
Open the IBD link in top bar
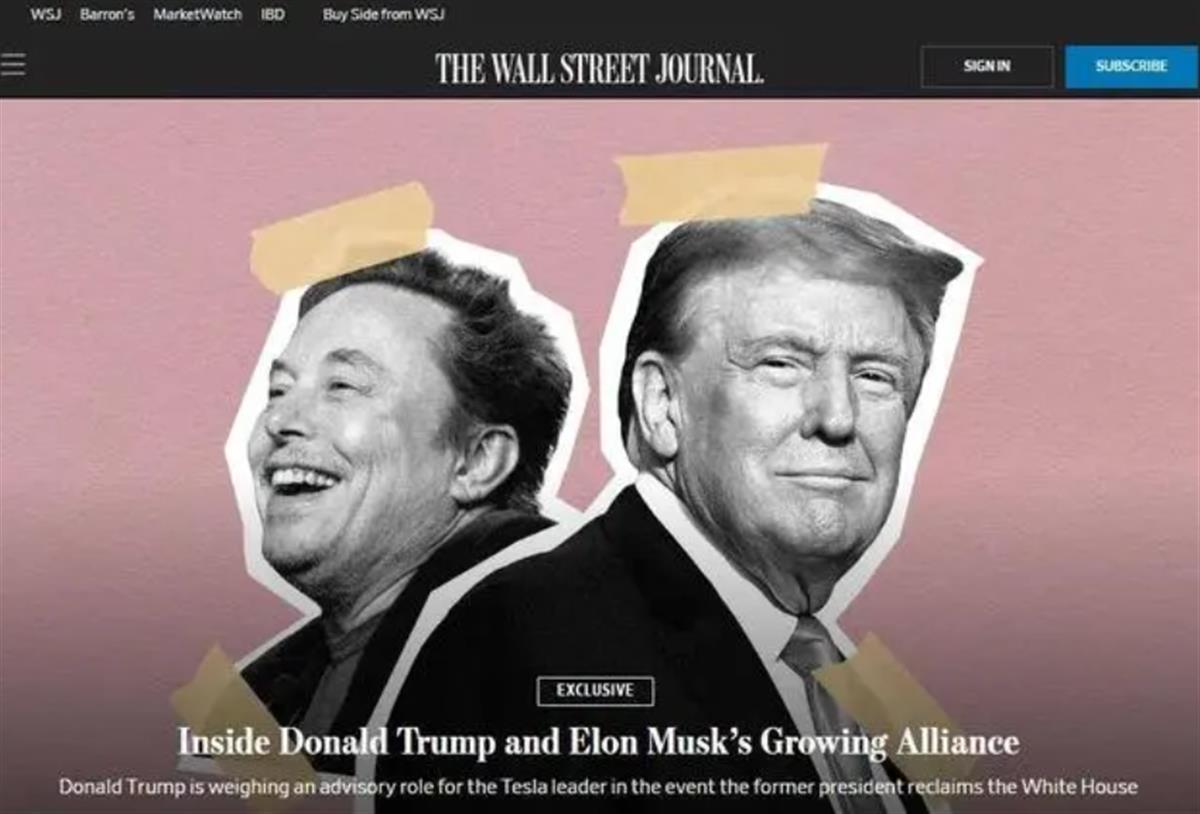[273, 14]
